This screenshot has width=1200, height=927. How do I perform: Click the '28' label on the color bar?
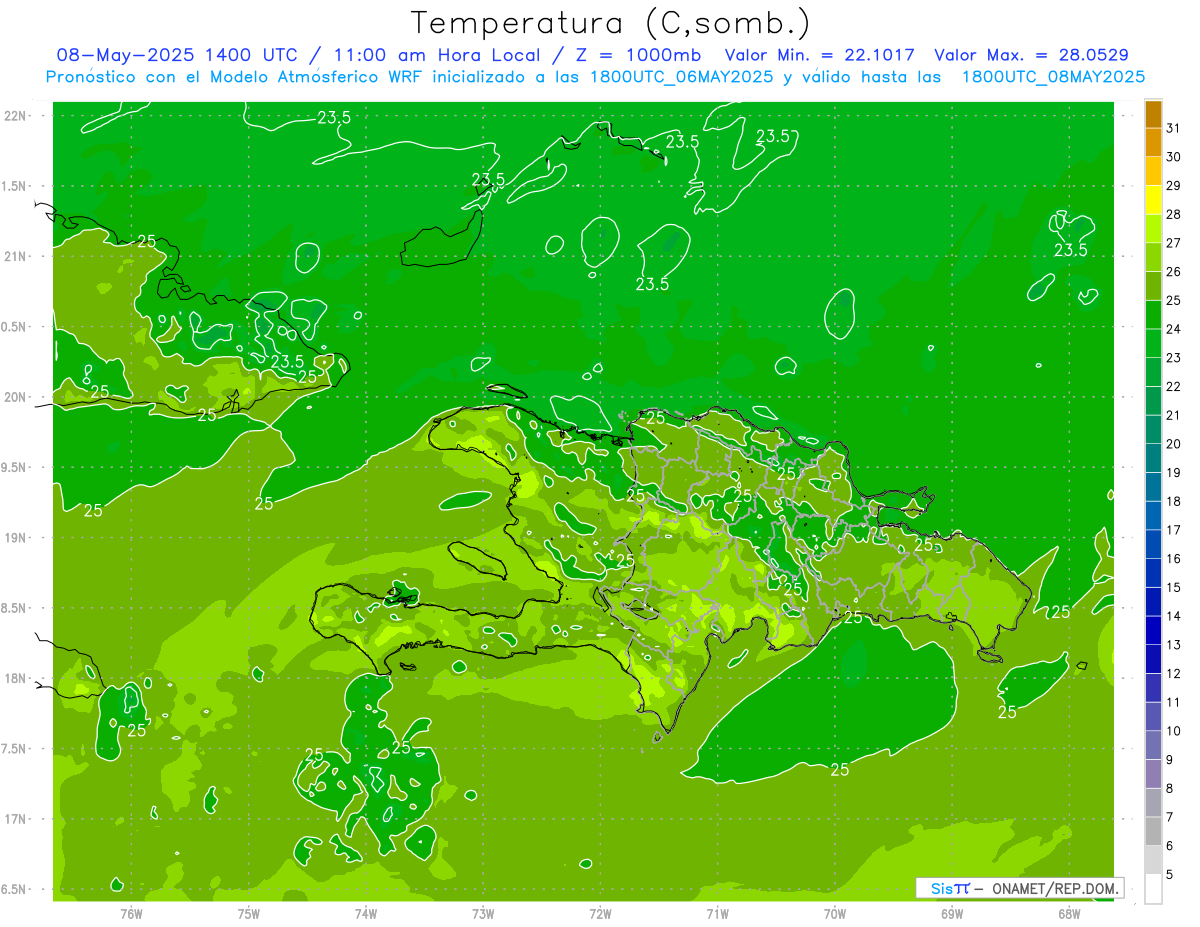[x=1173, y=214]
